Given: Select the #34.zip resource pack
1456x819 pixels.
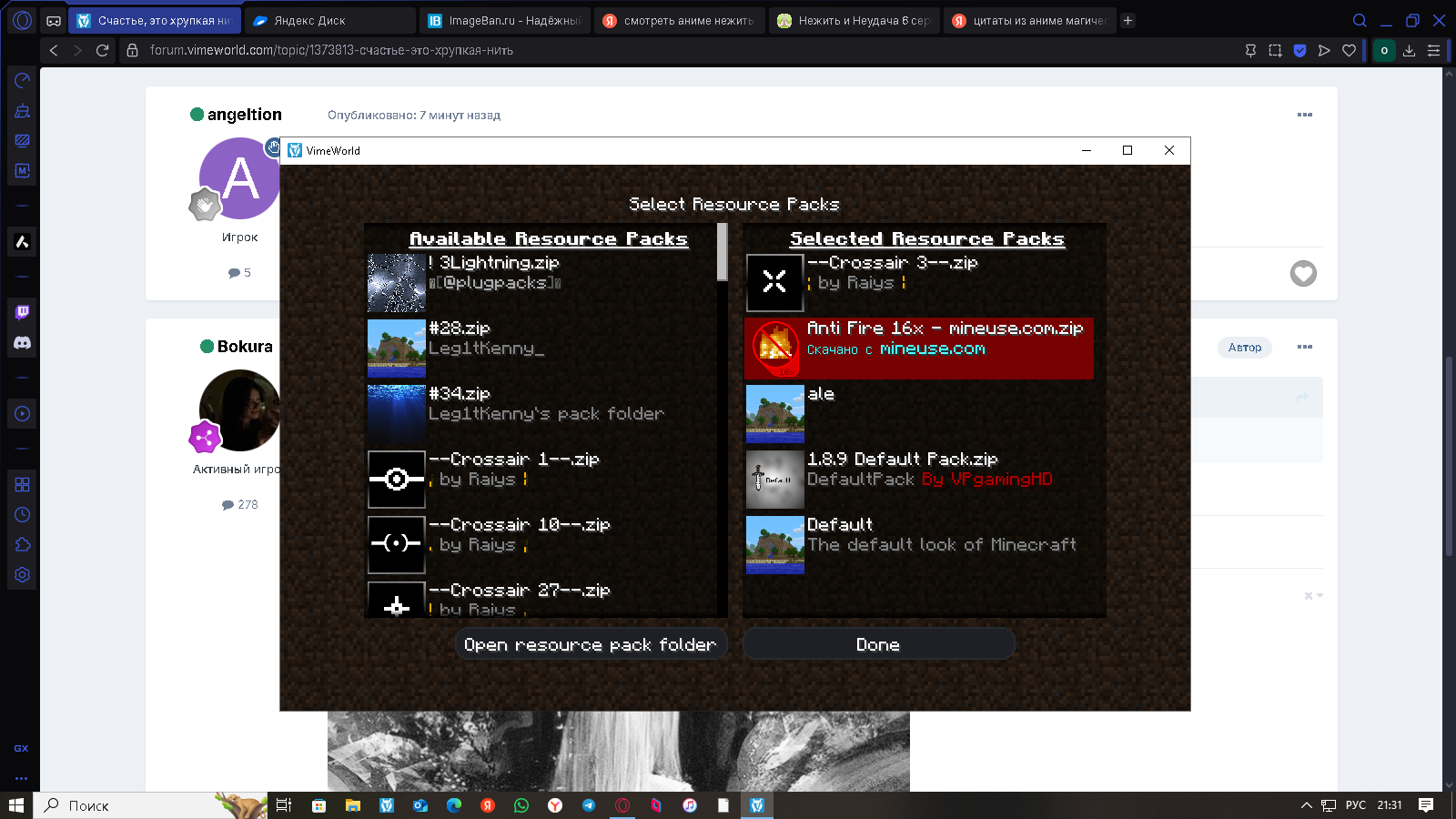Looking at the screenshot, I should point(542,414).
